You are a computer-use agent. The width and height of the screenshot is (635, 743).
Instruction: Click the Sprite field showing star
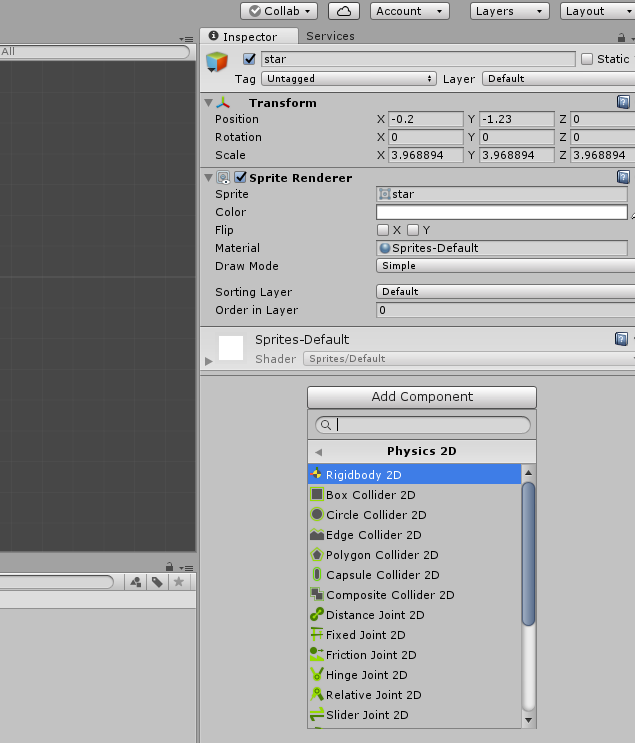coord(502,194)
